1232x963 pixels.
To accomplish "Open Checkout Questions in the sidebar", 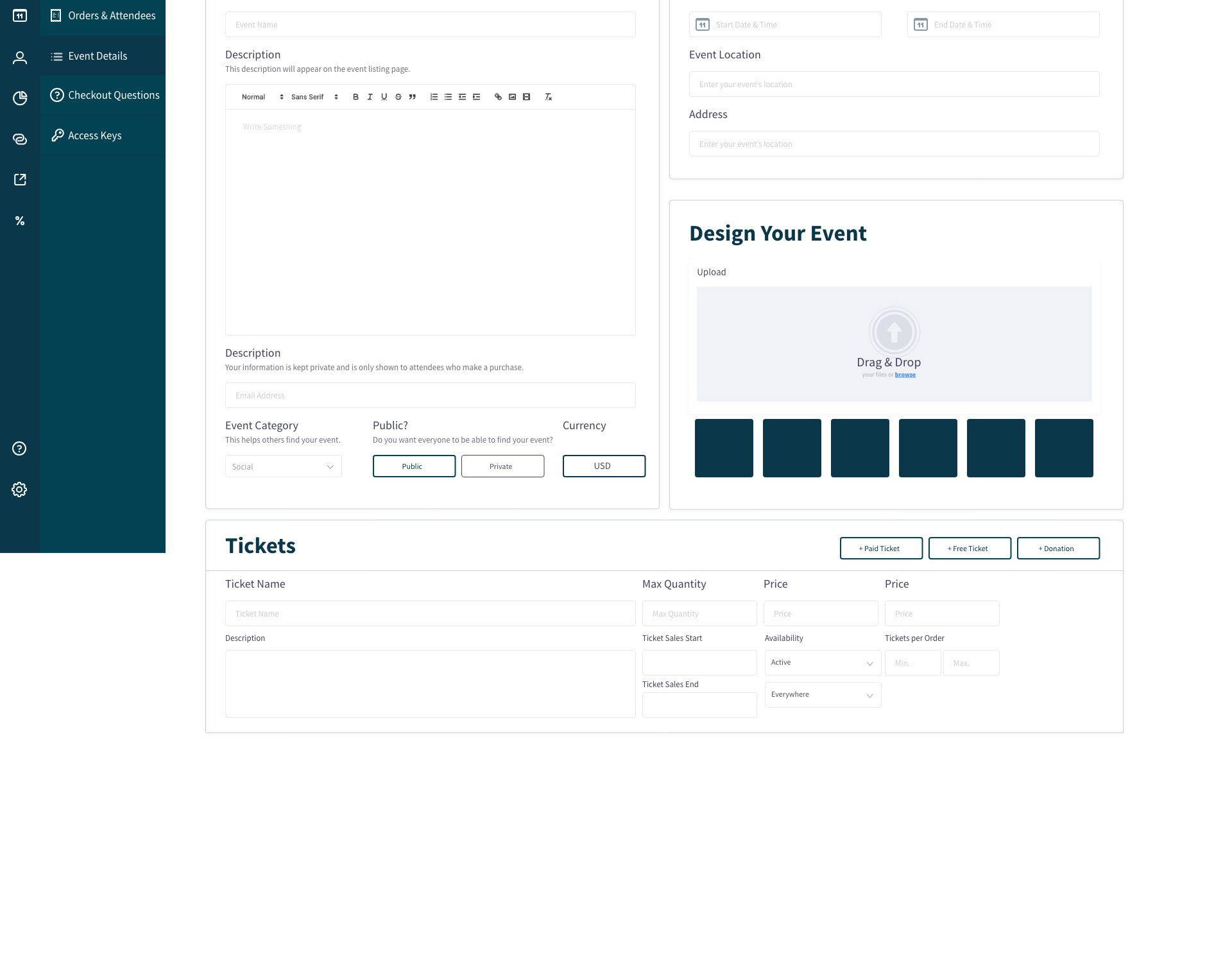I will [x=103, y=95].
